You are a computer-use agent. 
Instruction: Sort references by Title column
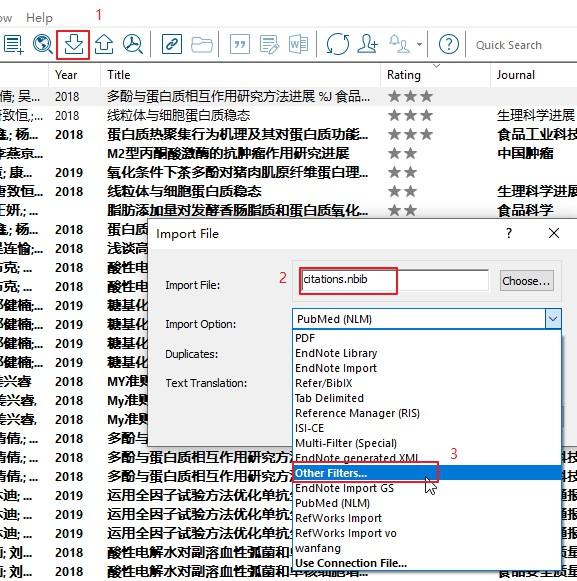tap(240, 75)
